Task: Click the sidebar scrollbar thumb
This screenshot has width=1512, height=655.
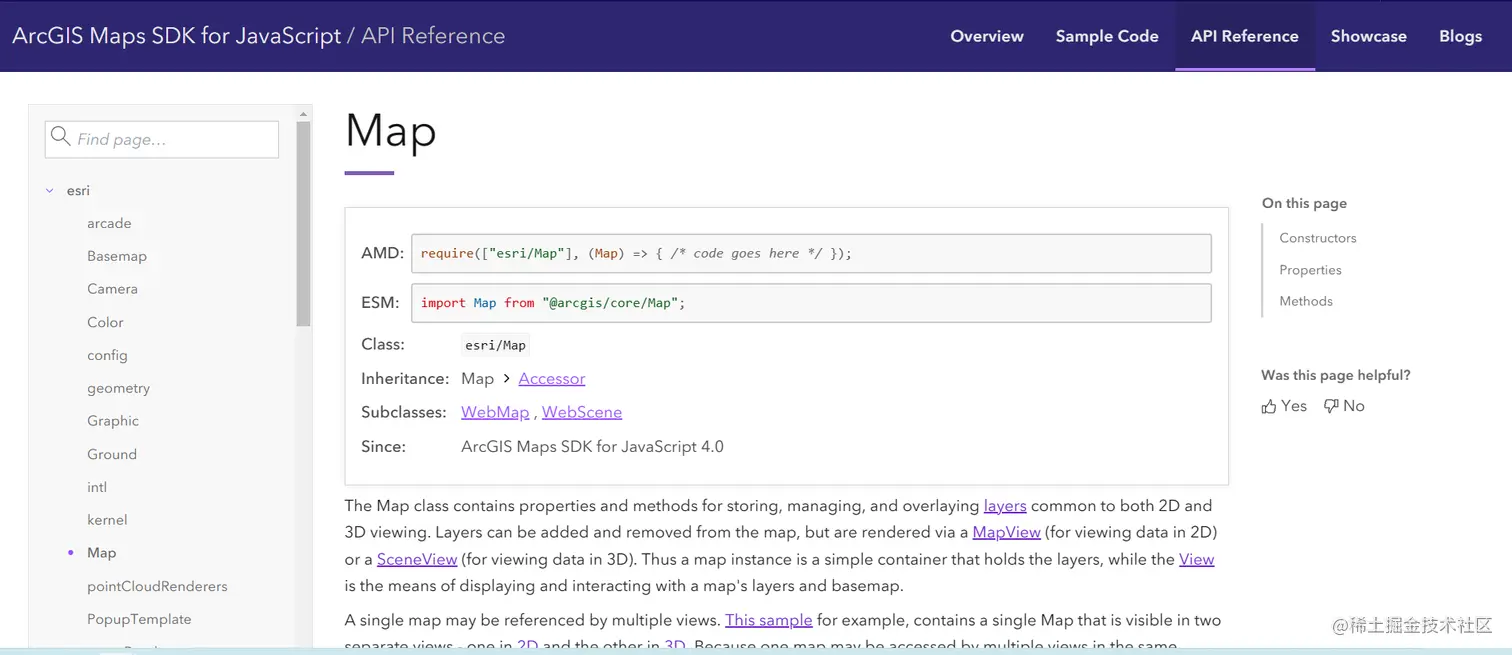Action: click(303, 224)
